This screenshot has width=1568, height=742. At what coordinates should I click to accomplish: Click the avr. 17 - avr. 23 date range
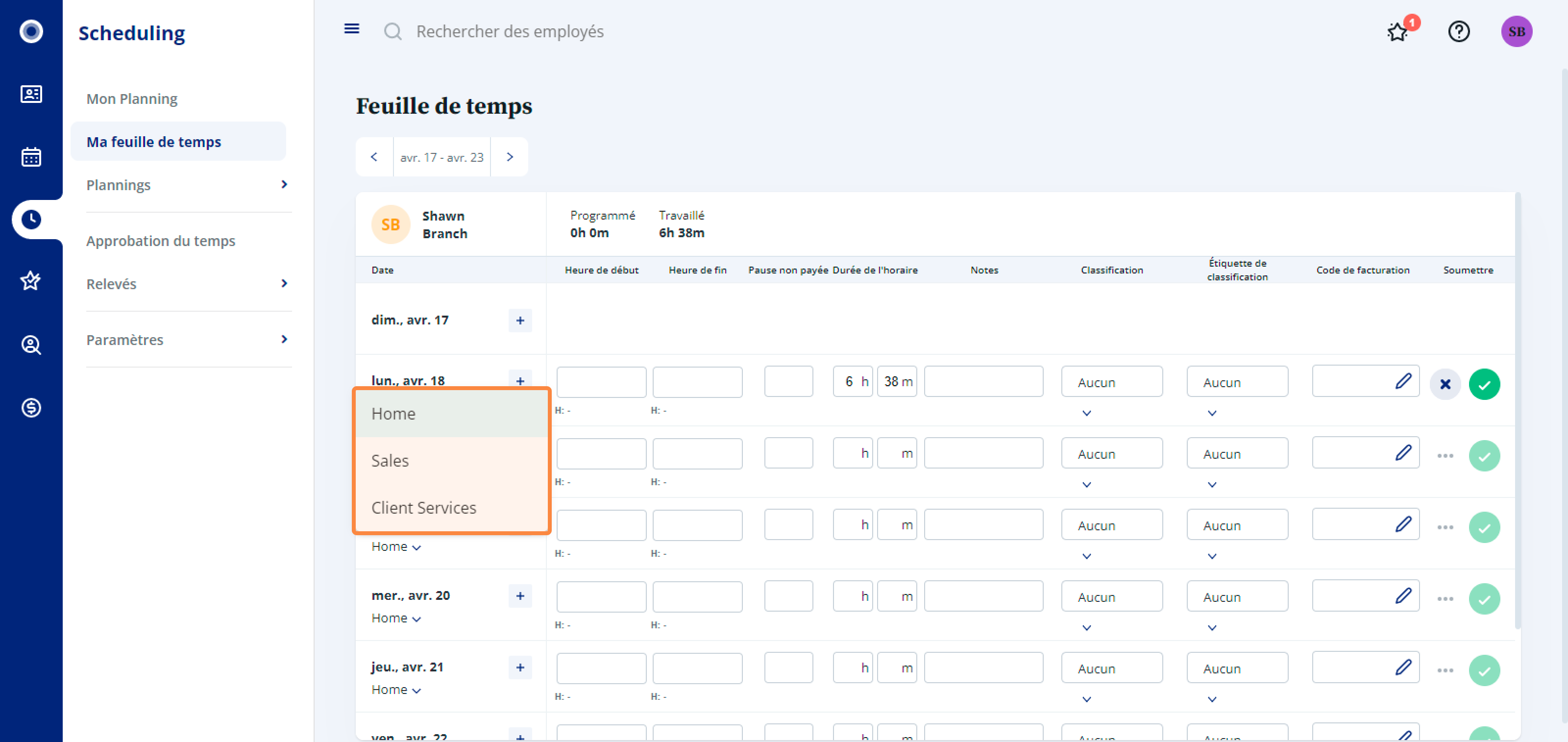point(442,157)
